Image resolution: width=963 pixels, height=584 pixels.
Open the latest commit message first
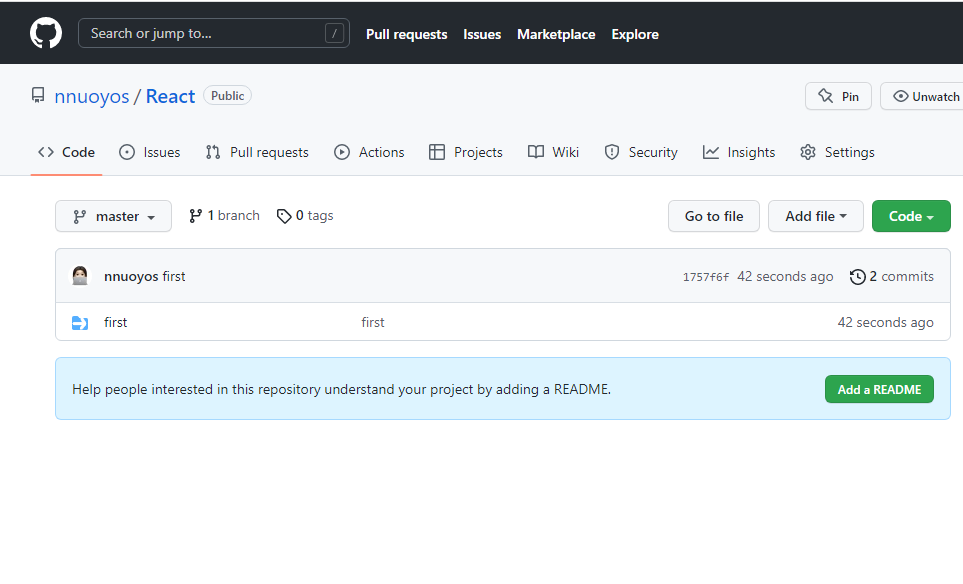tap(174, 276)
